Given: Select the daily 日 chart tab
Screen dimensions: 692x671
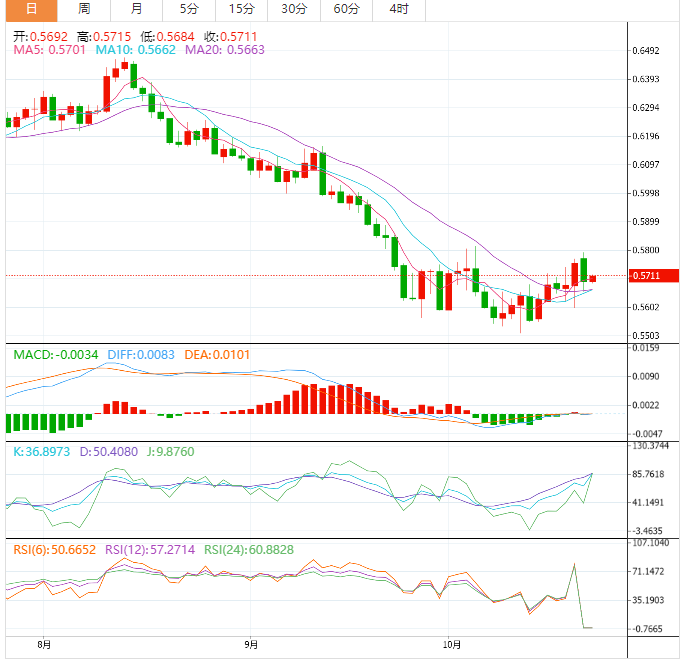Looking at the screenshot, I should pos(31,9).
